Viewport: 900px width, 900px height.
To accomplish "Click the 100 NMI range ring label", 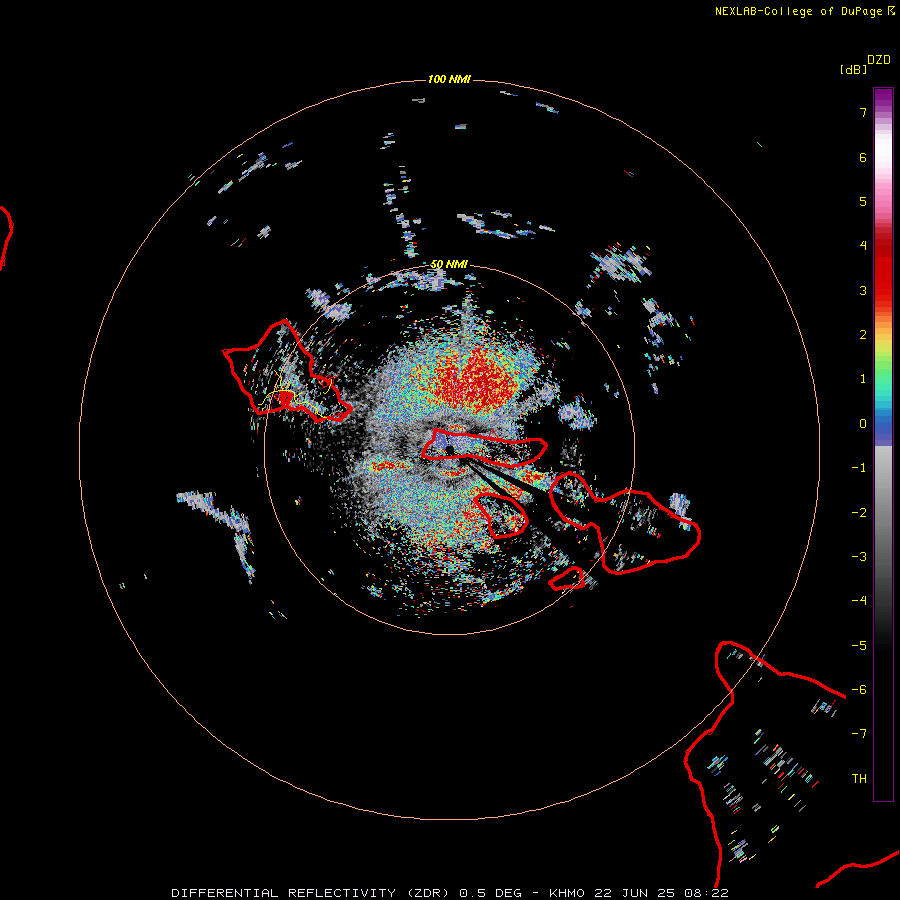I will click(x=449, y=79).
